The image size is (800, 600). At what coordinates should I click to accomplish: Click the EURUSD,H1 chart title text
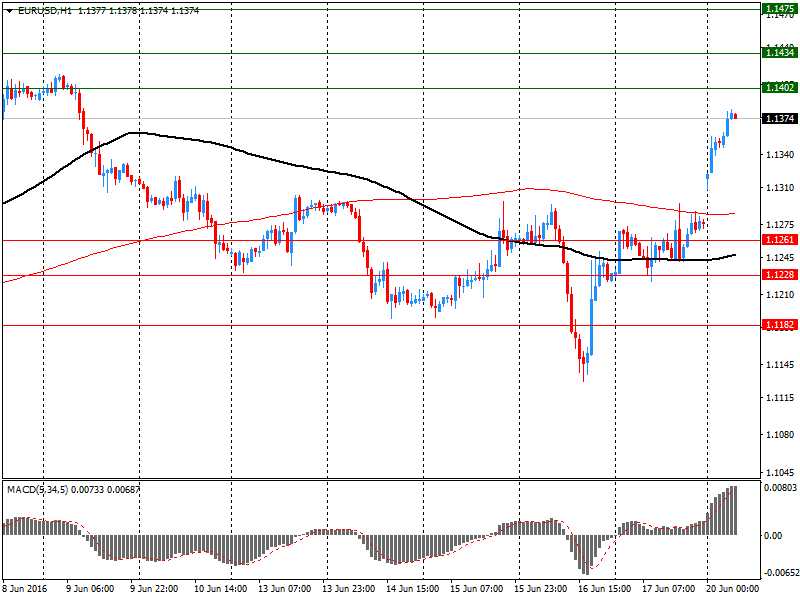(x=45, y=11)
